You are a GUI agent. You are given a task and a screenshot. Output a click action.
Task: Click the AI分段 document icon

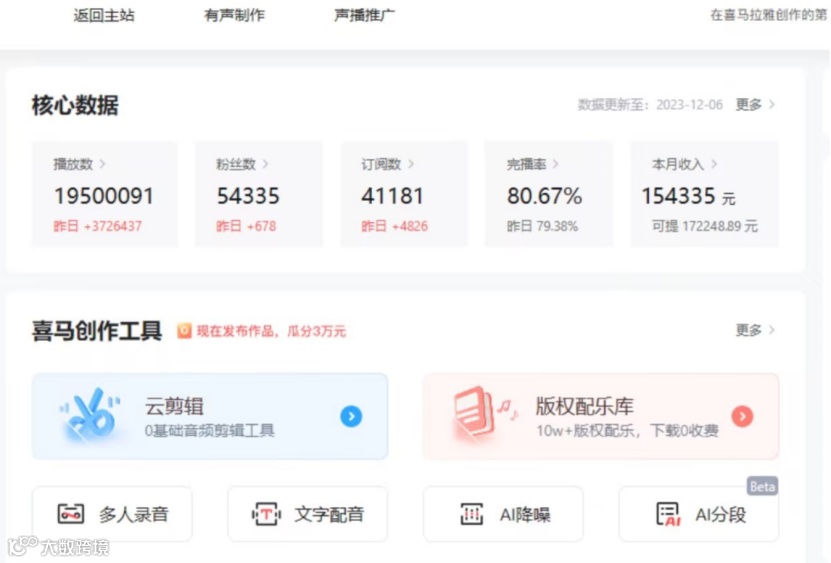[668, 514]
